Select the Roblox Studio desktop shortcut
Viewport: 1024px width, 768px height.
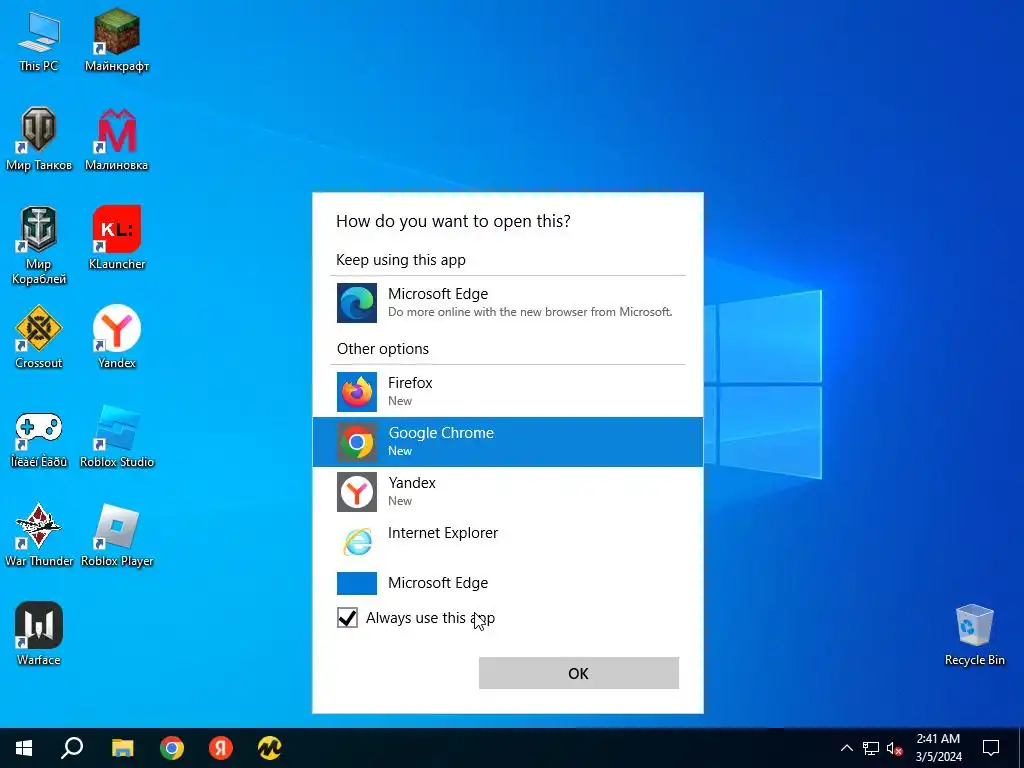pos(117,438)
